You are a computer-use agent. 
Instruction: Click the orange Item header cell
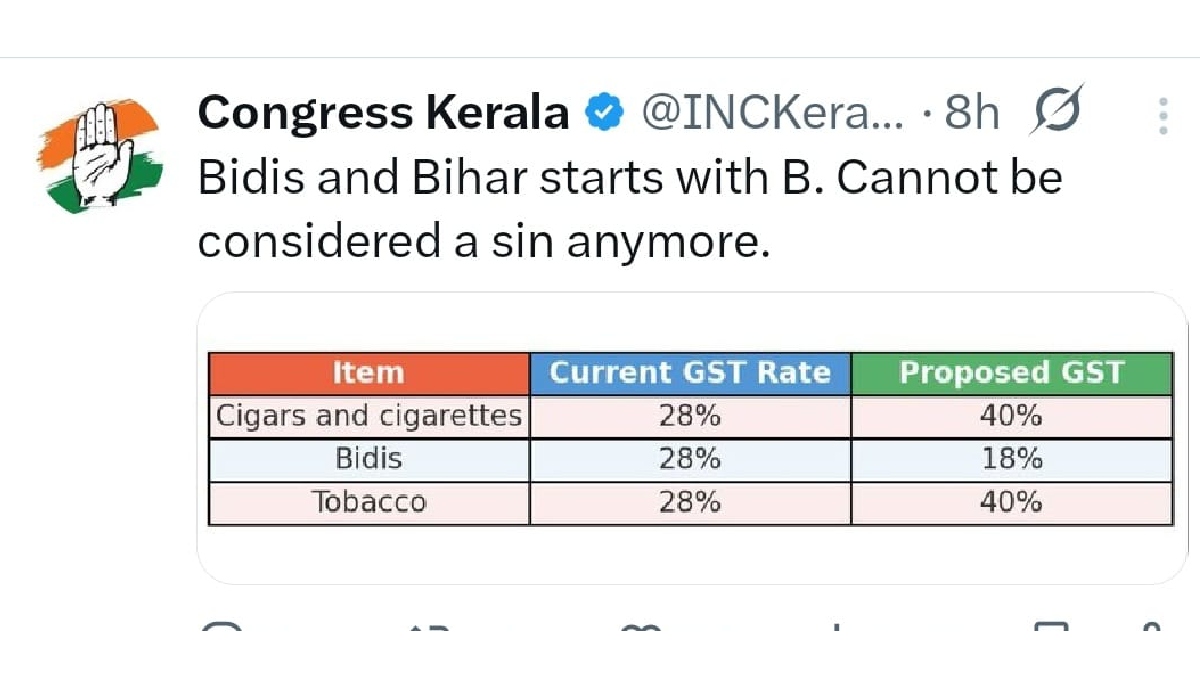[368, 373]
